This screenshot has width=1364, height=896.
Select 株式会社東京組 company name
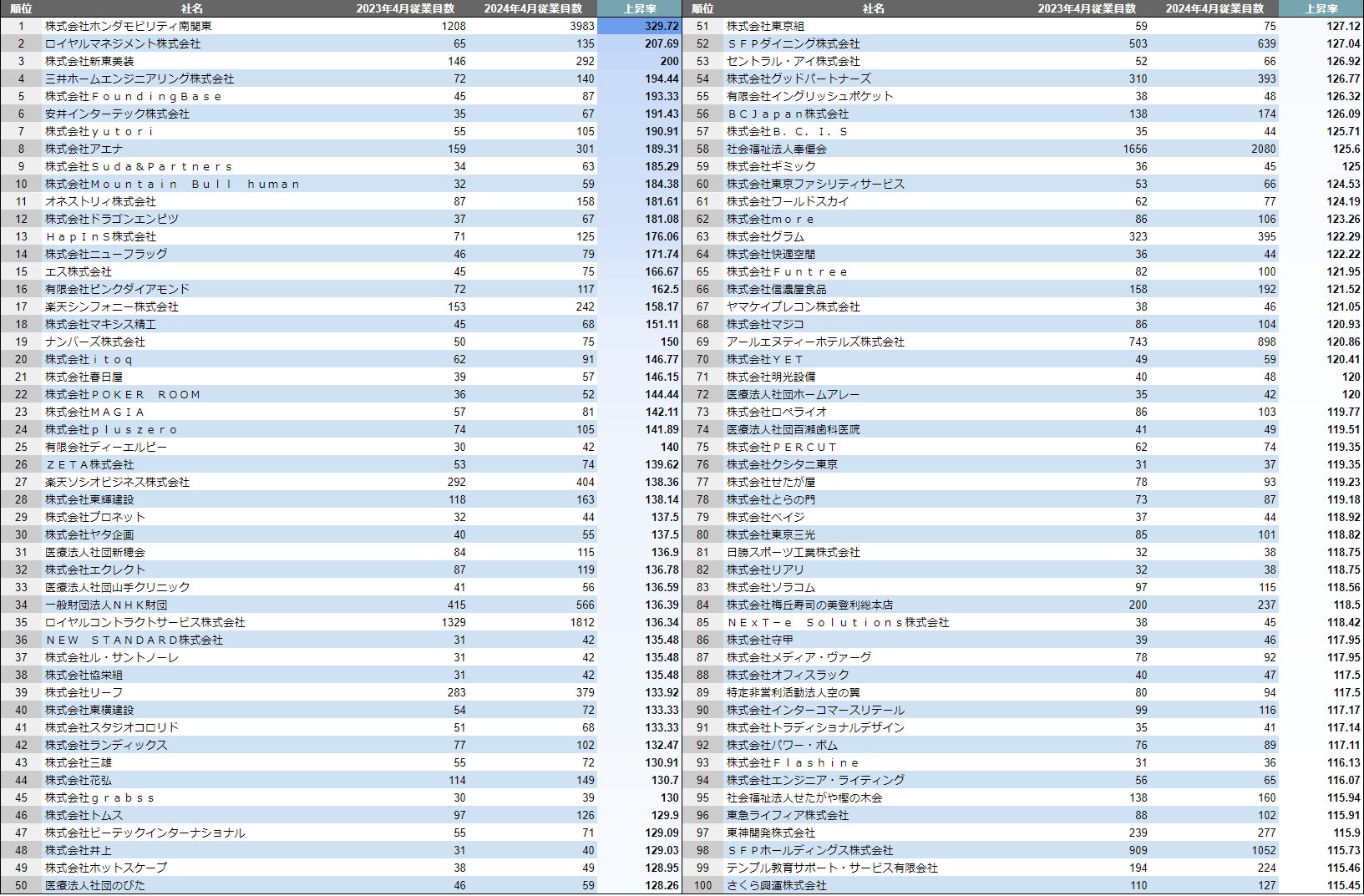(x=765, y=26)
